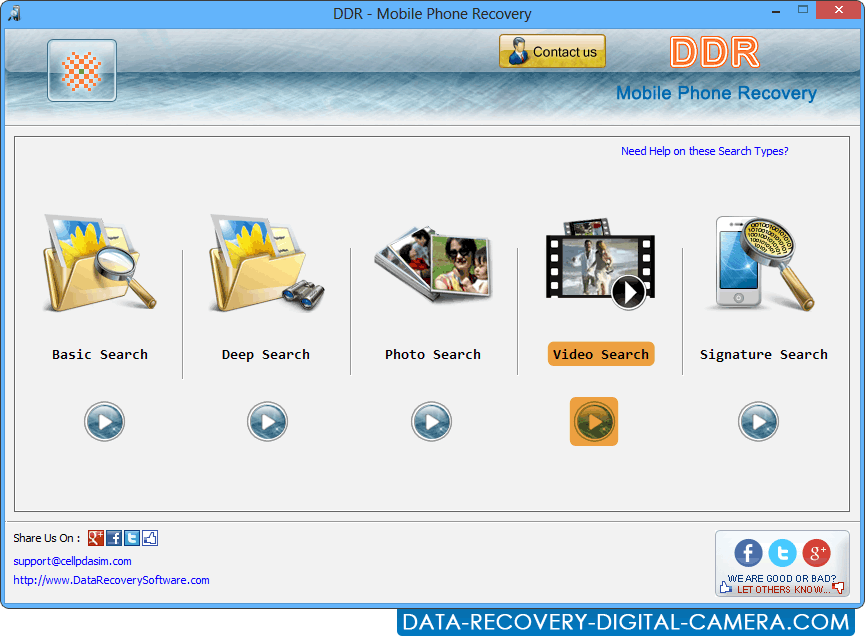This screenshot has height=636, width=865.
Task: Open Need Help on these Search Types link
Action: point(704,151)
